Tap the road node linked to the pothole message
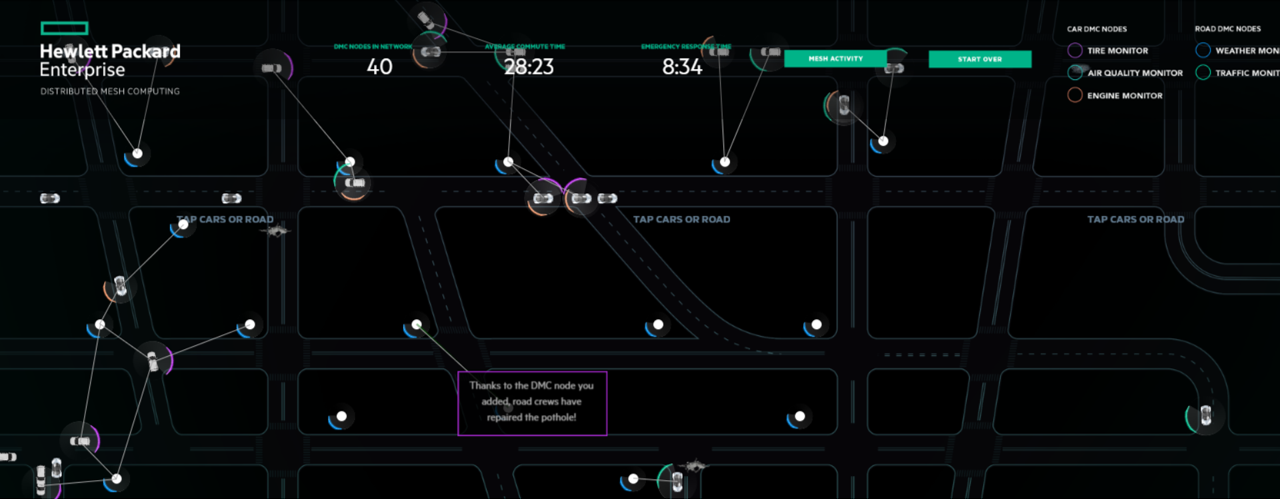 [x=417, y=325]
